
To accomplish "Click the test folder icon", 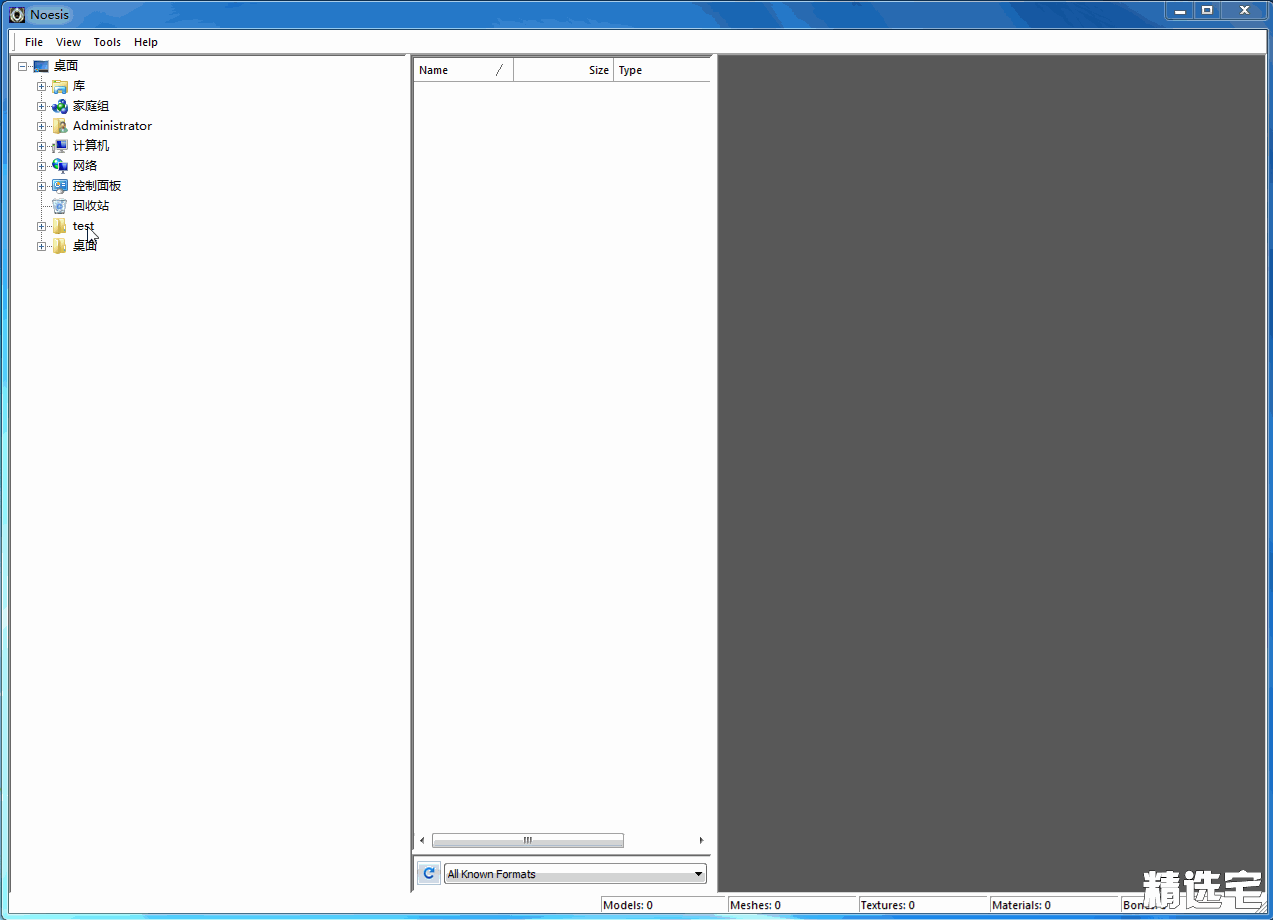I will click(x=60, y=226).
